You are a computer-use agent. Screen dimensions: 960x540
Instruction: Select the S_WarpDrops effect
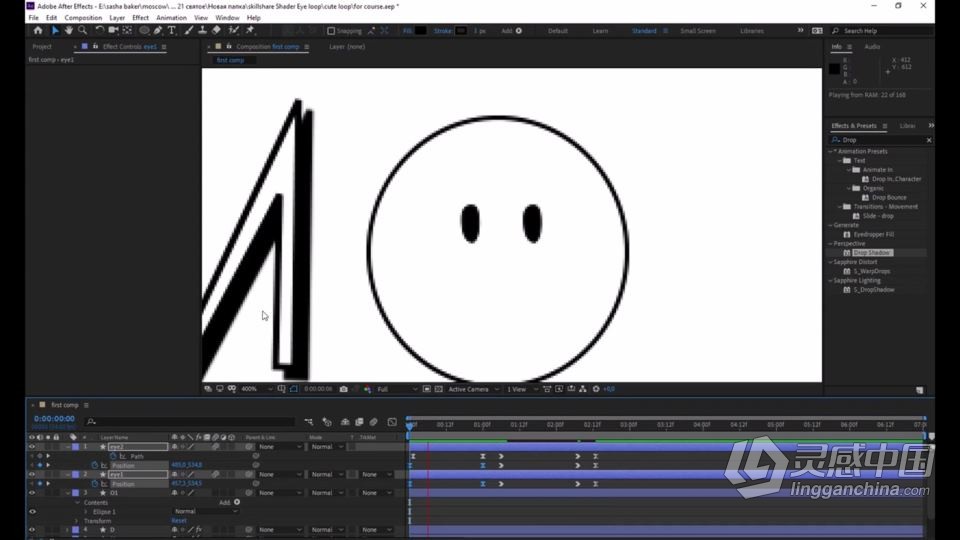[872, 271]
